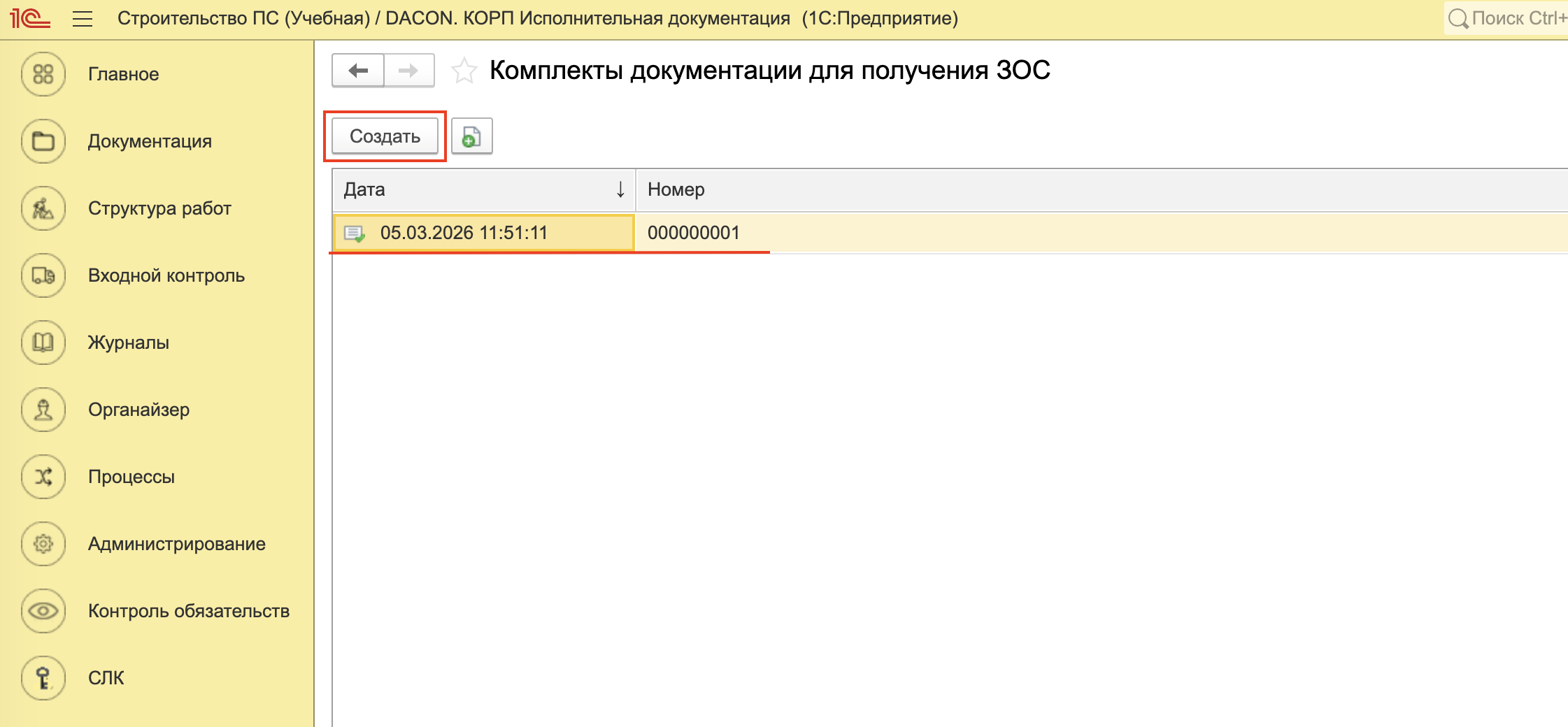Click the Контроль обязательств eye icon
Viewport: 1568px width, 727px height.
point(43,611)
